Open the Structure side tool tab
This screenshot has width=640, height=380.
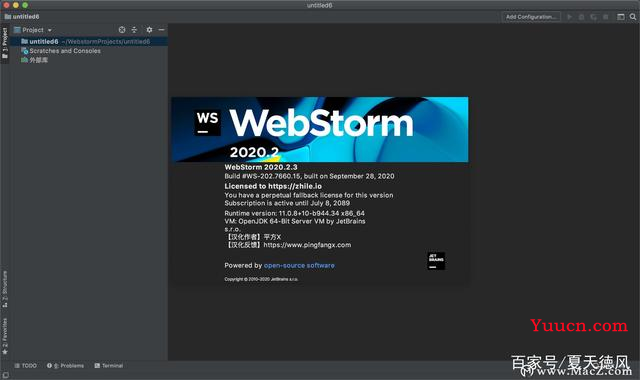(4, 289)
